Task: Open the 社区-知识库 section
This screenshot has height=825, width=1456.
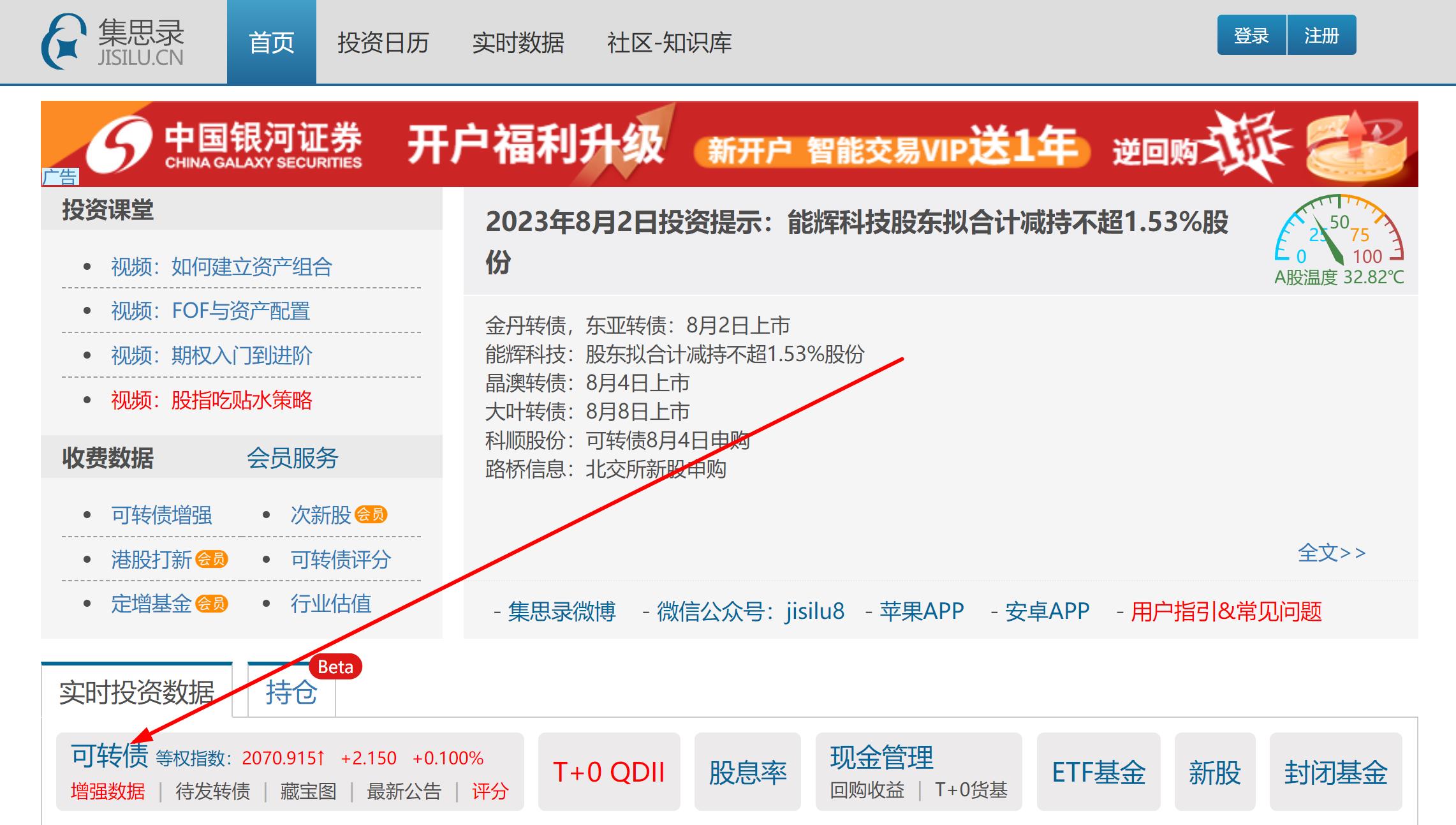Action: coord(669,43)
